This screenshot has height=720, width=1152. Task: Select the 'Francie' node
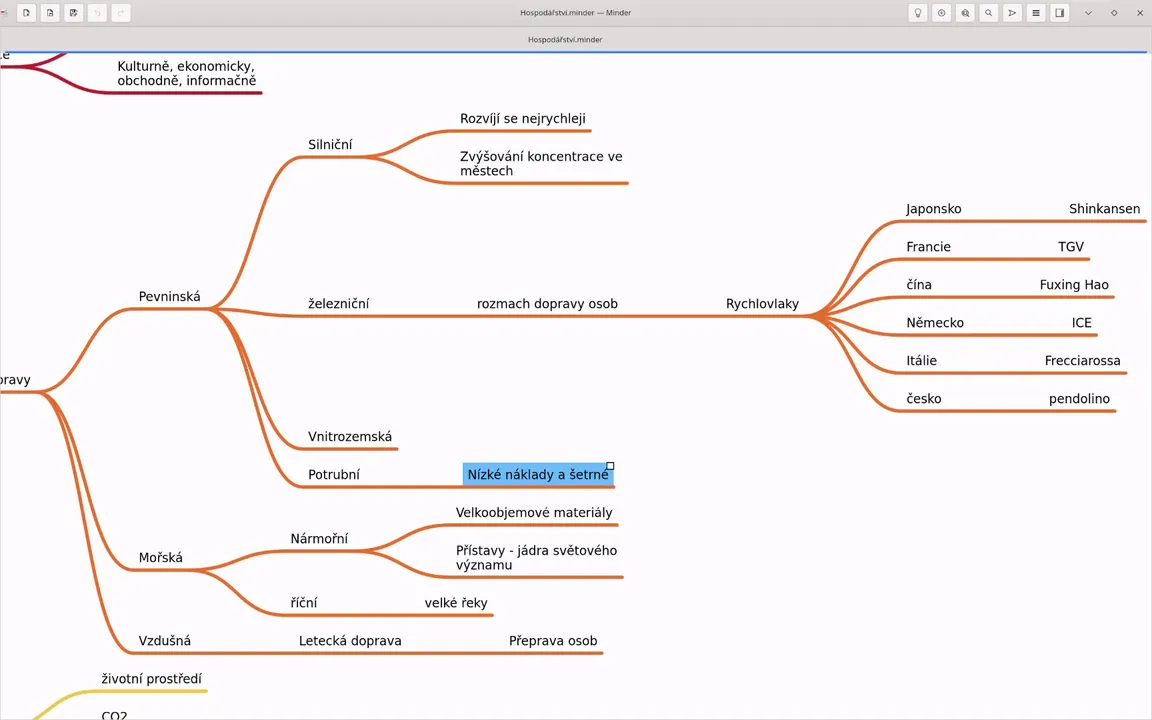929,247
